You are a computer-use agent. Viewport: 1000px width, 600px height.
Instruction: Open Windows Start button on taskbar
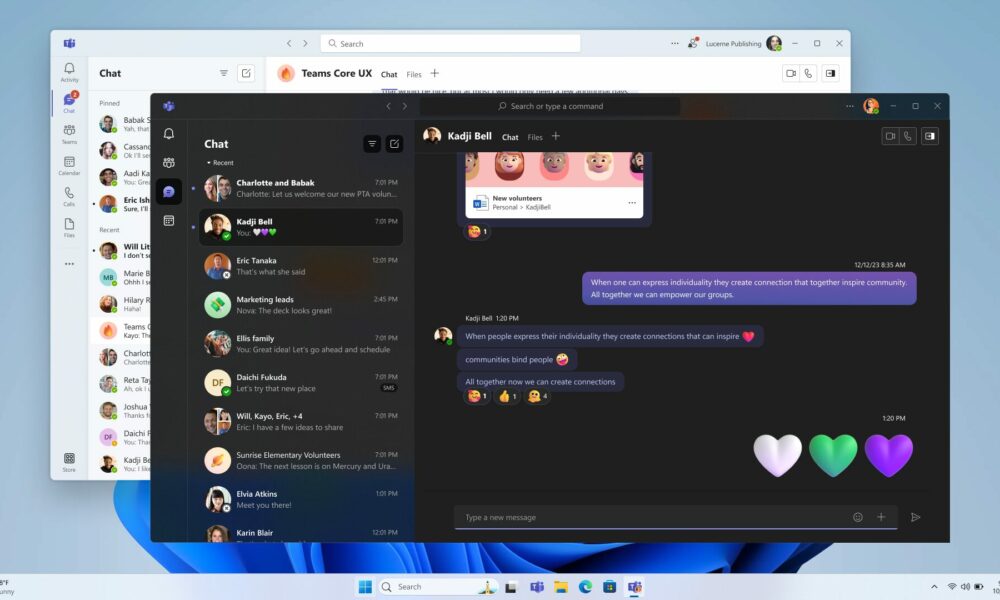click(365, 587)
